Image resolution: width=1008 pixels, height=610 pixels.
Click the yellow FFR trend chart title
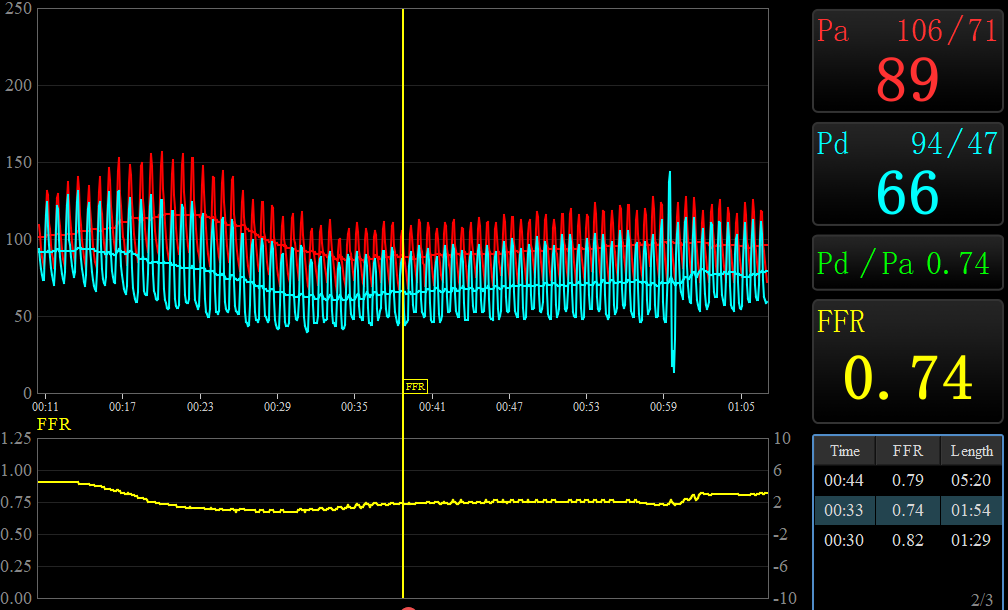54,425
